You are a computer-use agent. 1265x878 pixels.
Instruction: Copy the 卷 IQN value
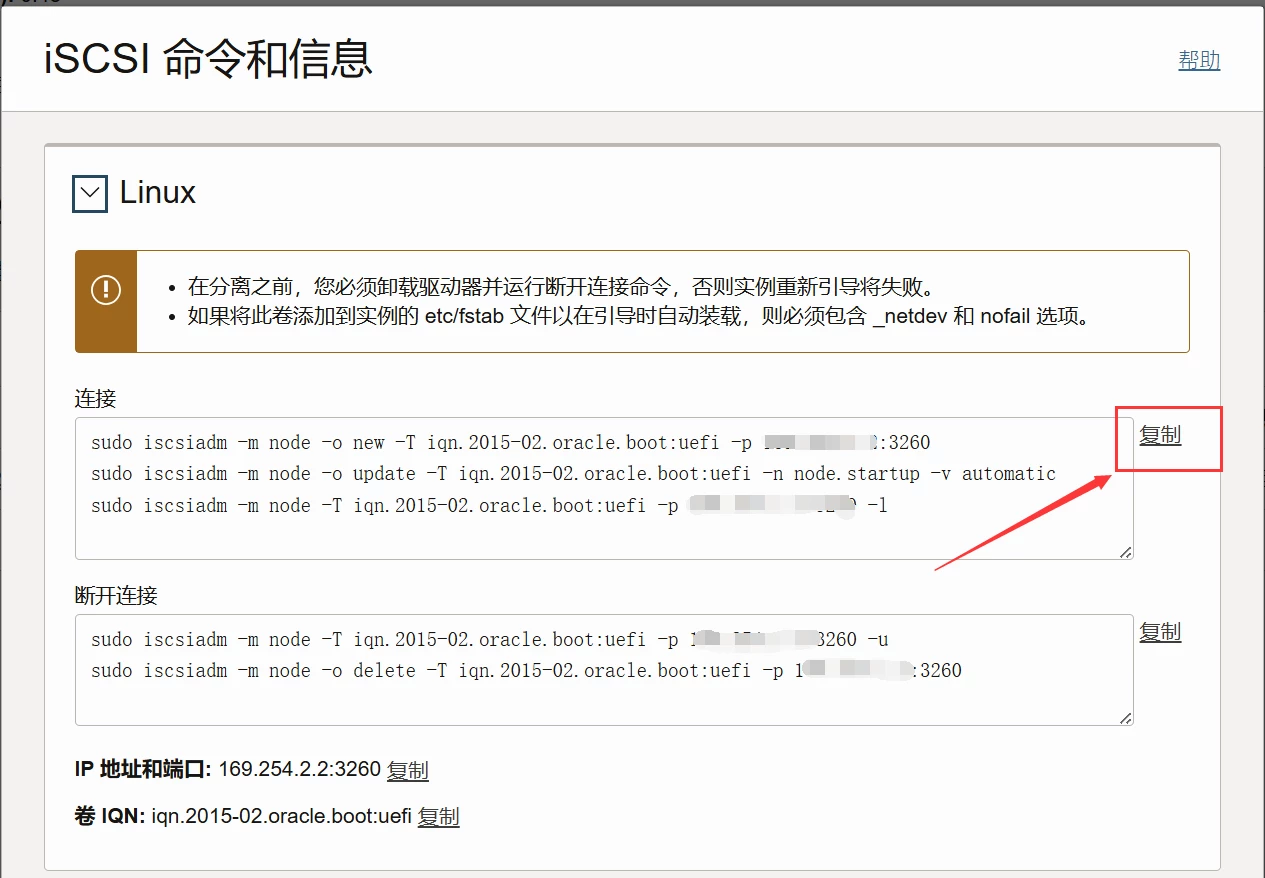pos(438,816)
